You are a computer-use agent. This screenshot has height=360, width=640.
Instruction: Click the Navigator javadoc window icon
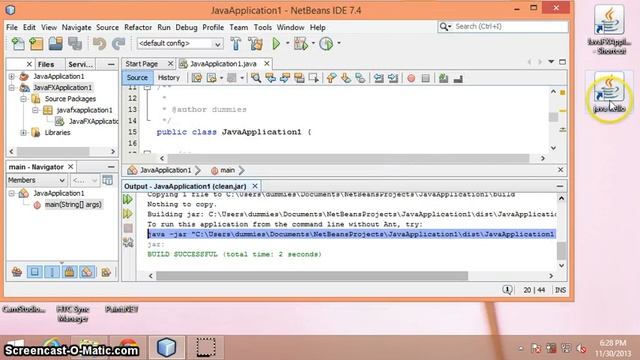click(107, 180)
